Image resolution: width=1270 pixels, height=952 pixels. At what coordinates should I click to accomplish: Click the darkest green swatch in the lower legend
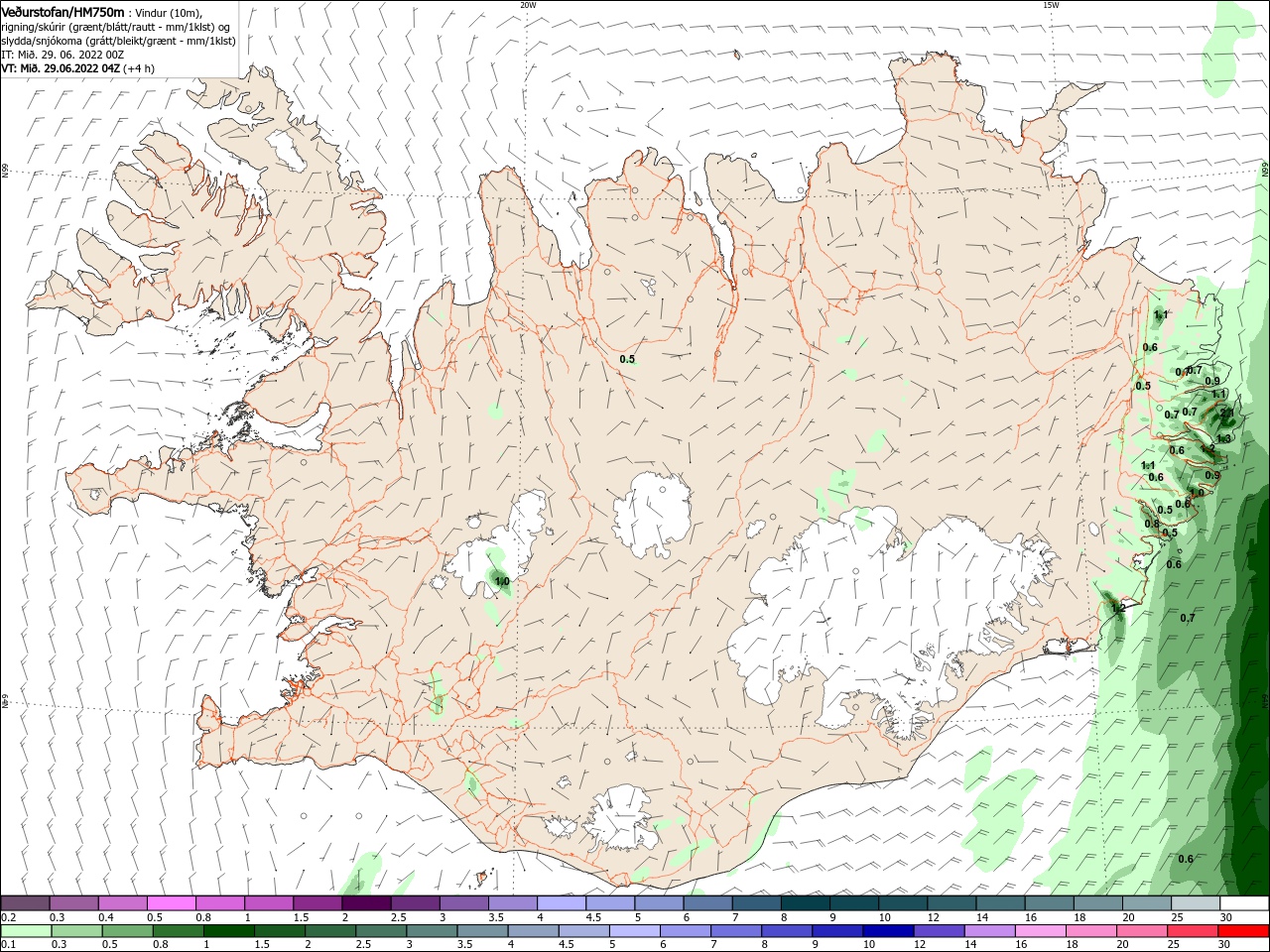[228, 931]
